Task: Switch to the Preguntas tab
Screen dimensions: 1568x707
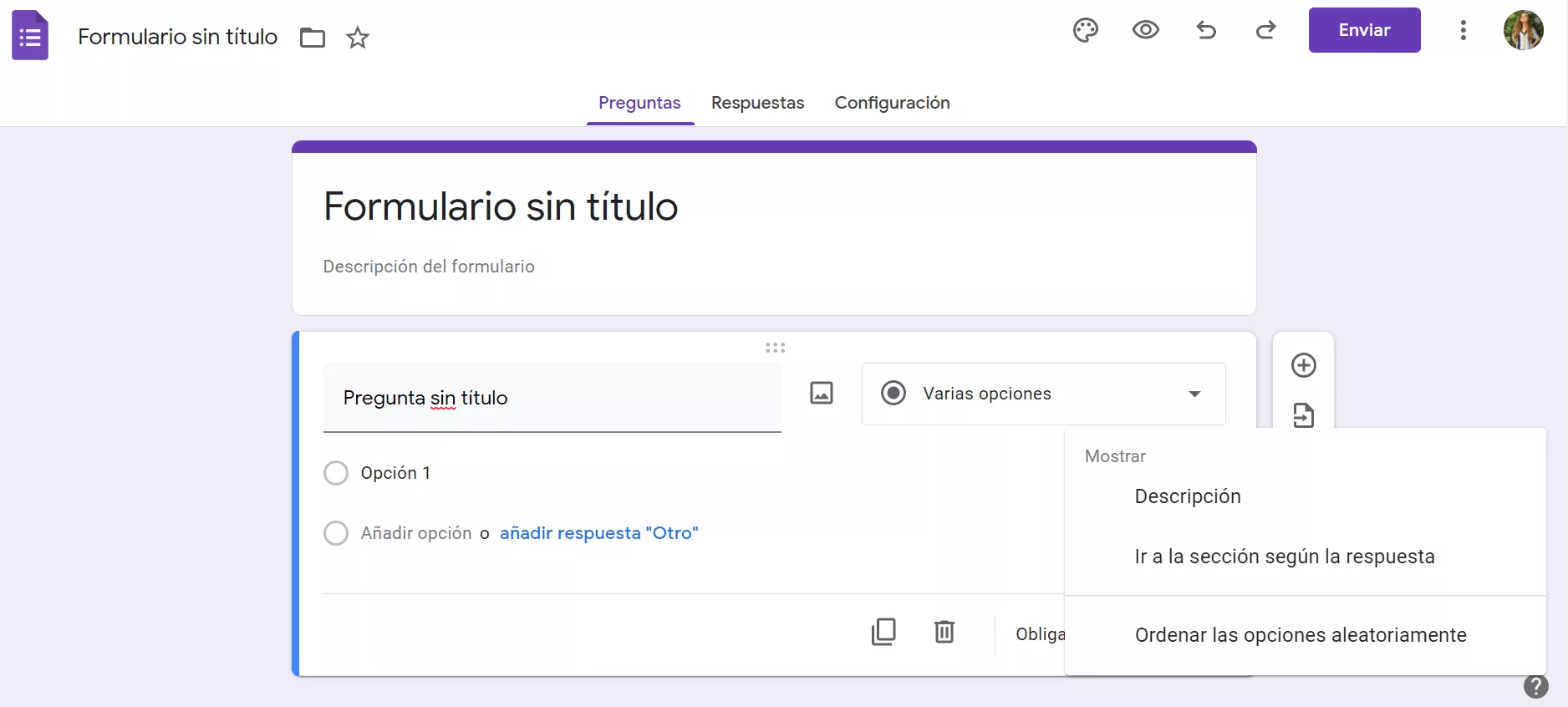Action: click(x=639, y=103)
